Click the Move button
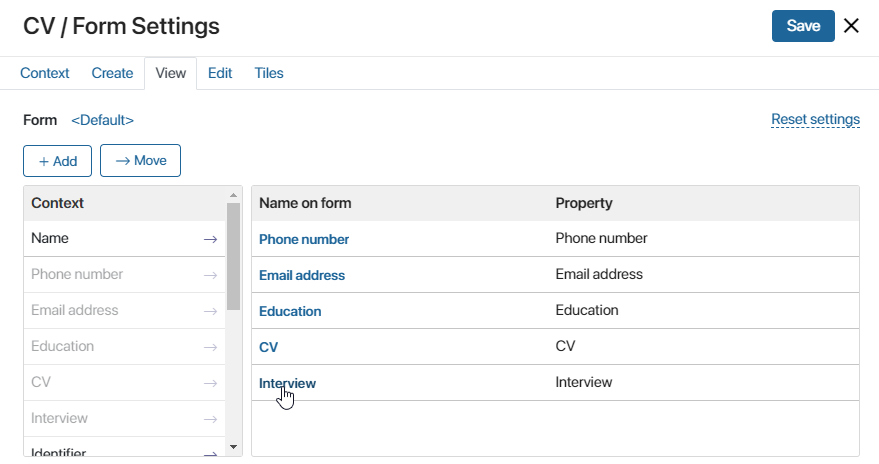Screen dimensions: 879x464 pyautogui.click(x=140, y=160)
